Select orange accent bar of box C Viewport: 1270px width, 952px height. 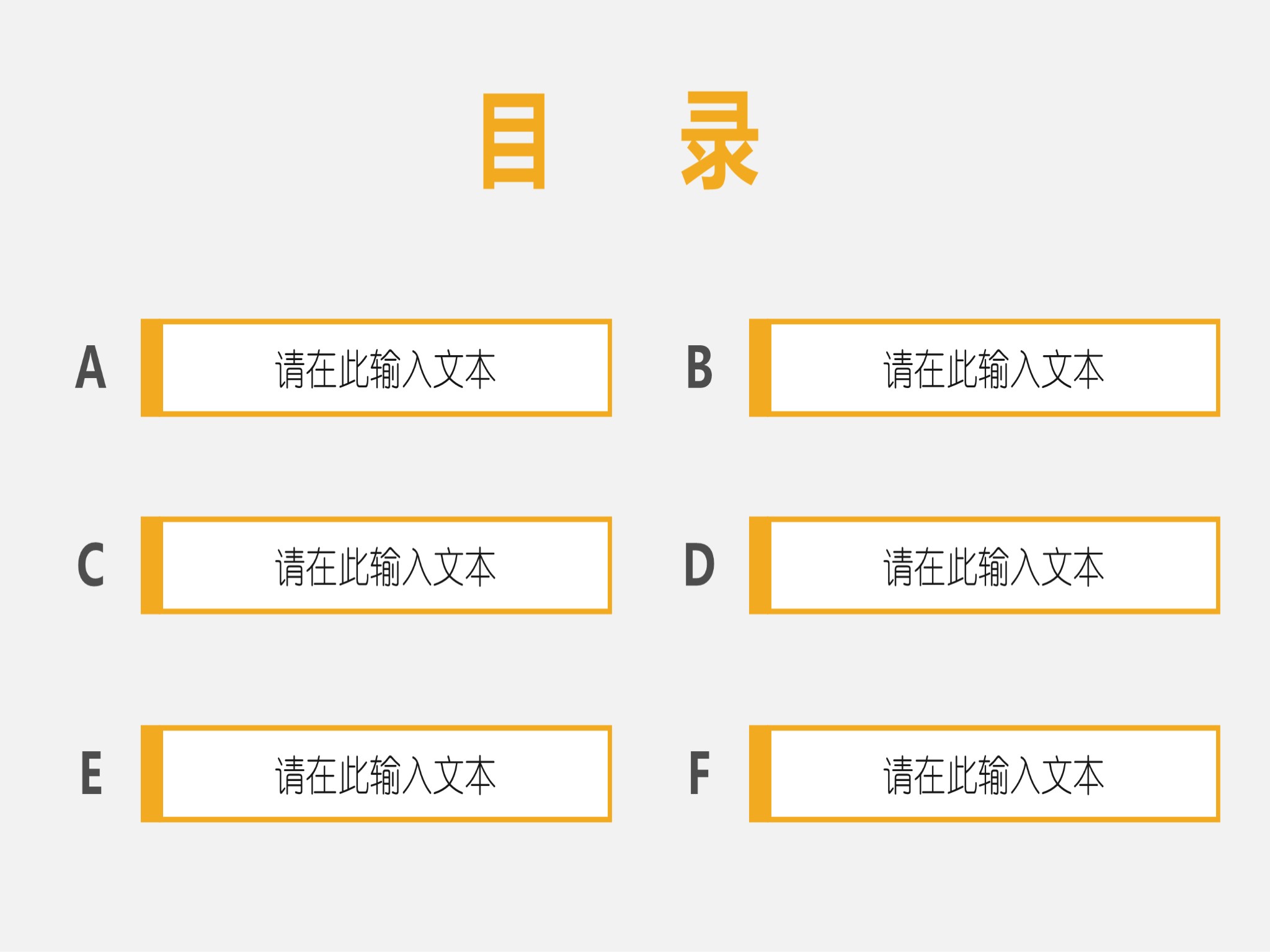152,565
